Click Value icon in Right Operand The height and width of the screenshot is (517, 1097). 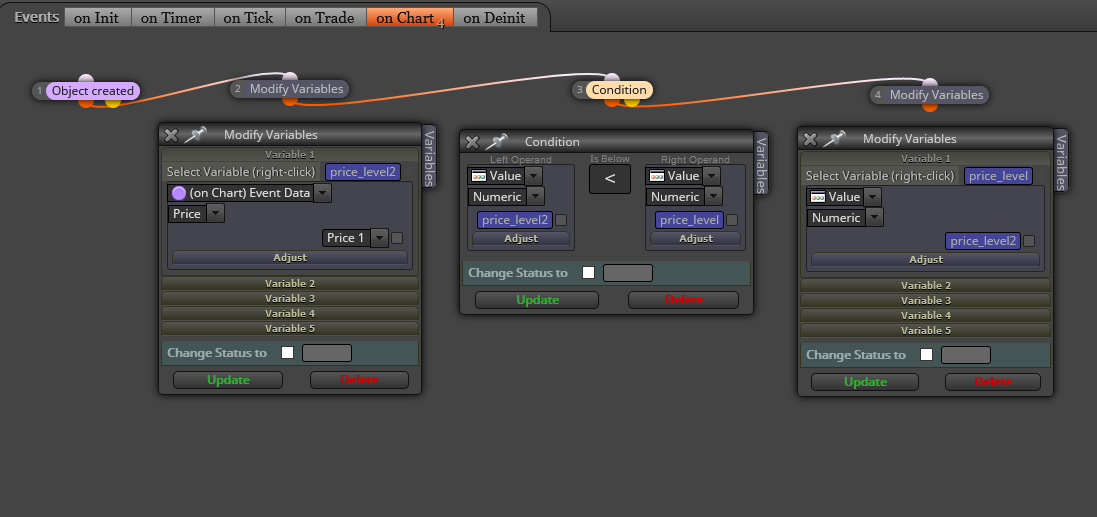coord(657,176)
